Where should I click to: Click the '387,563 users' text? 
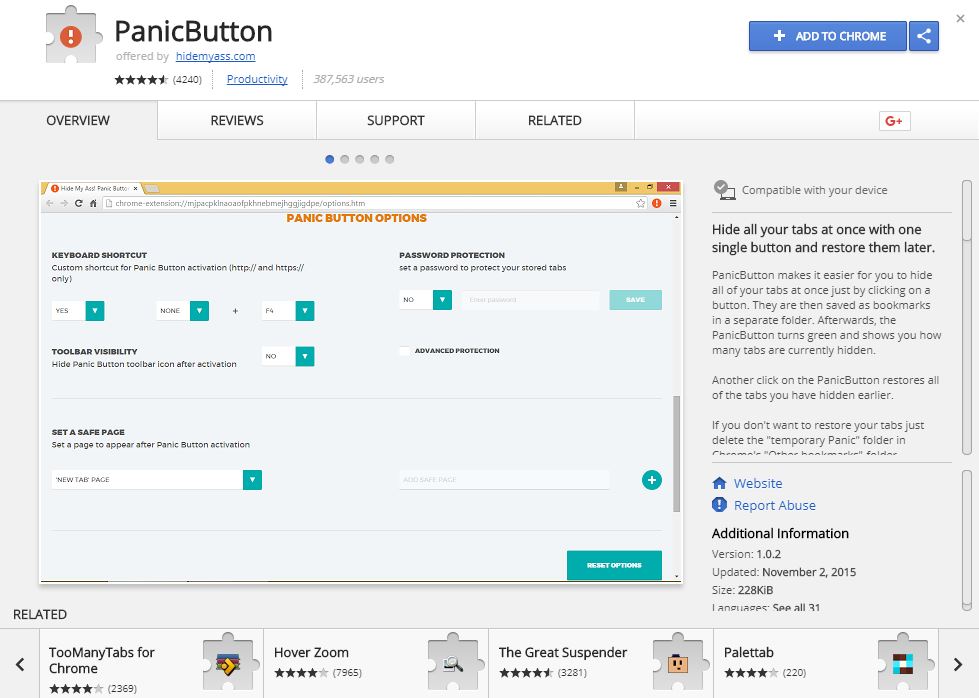[x=348, y=79]
